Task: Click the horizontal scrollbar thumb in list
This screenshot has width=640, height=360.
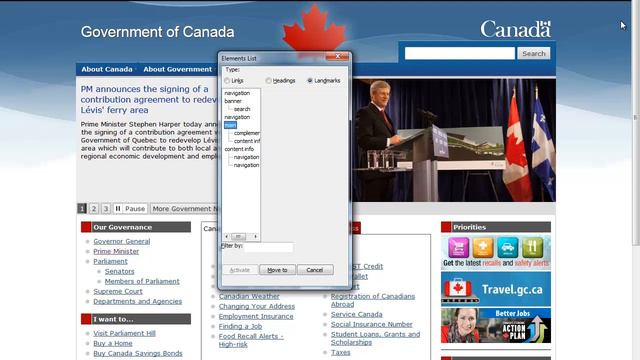Action: click(238, 236)
